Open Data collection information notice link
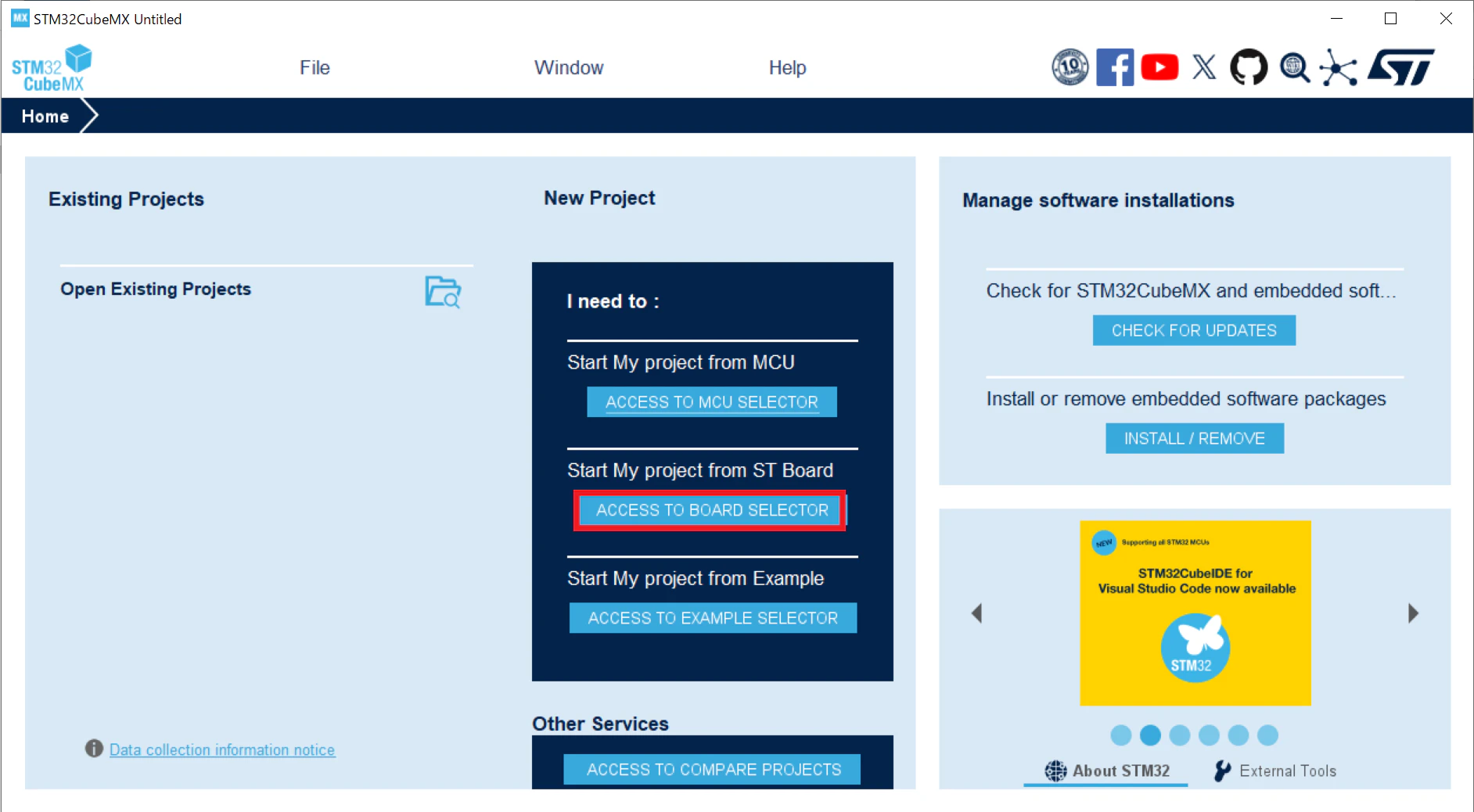1474x812 pixels. pos(222,749)
